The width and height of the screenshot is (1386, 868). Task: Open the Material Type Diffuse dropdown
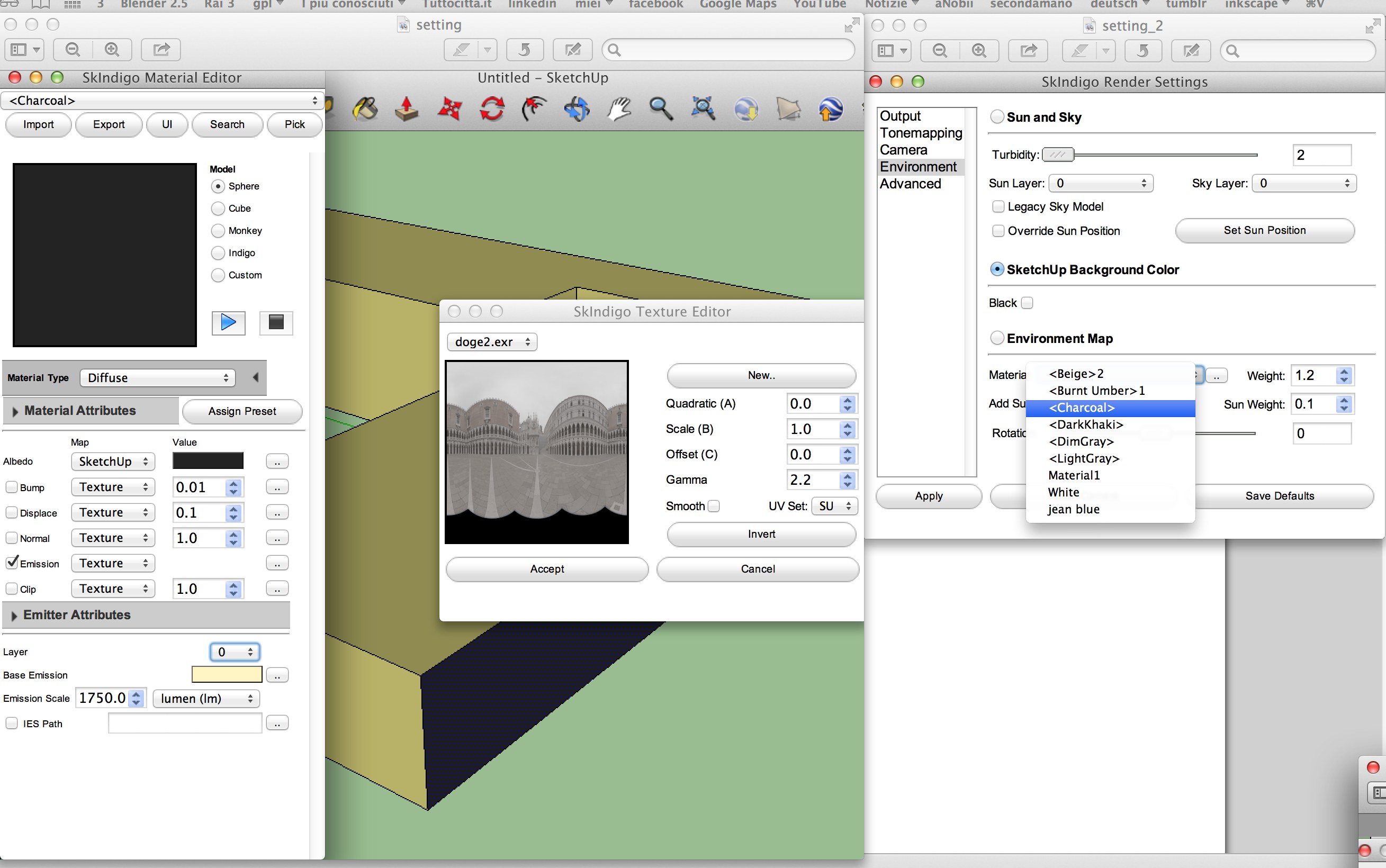point(157,378)
